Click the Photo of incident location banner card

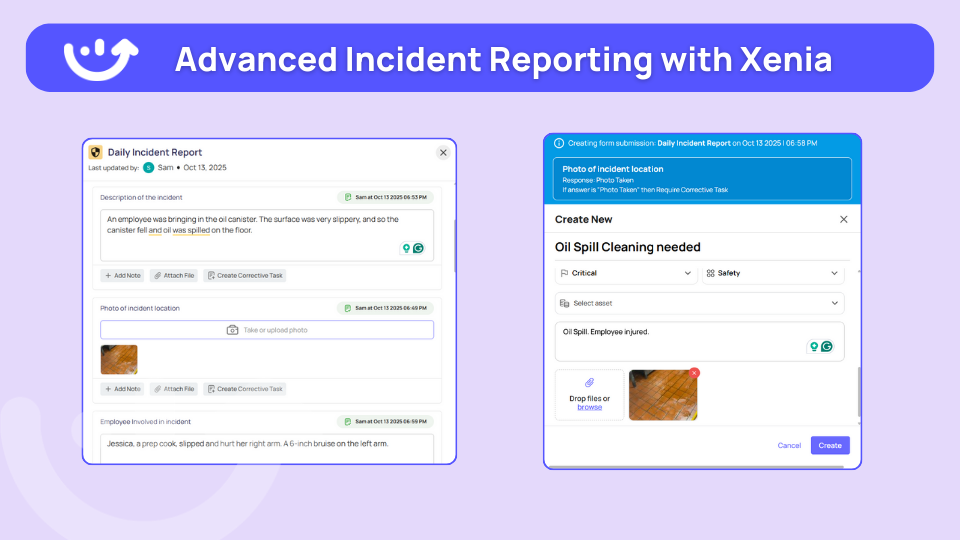pyautogui.click(x=702, y=179)
